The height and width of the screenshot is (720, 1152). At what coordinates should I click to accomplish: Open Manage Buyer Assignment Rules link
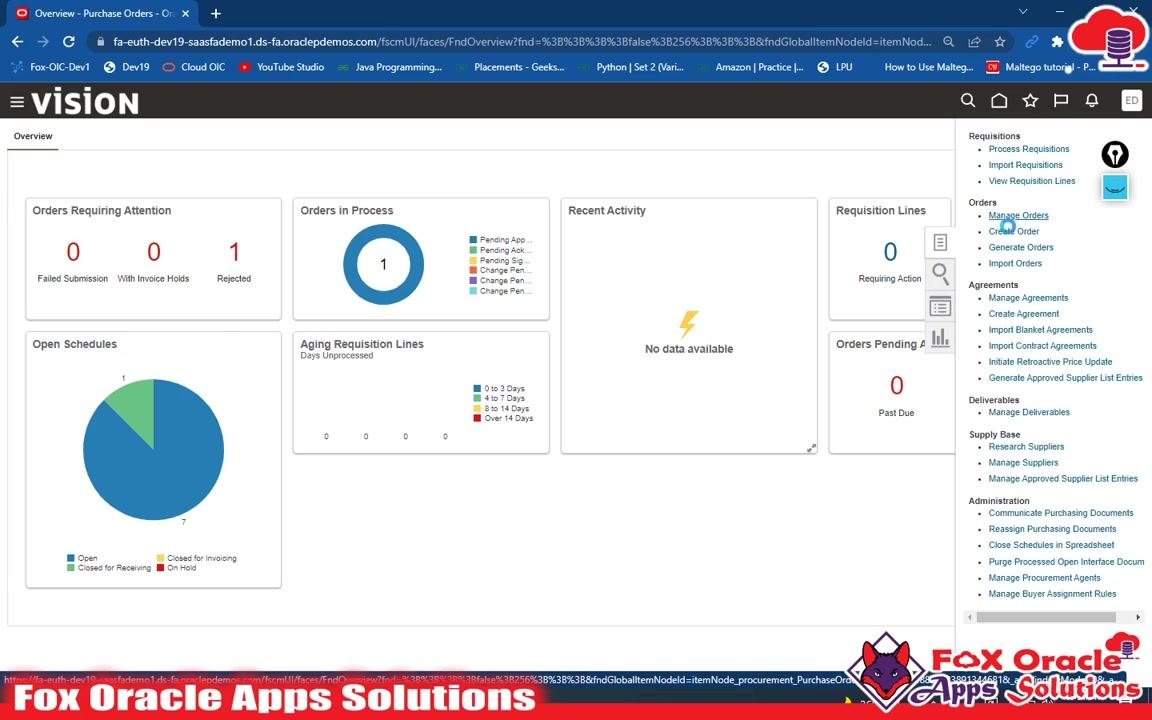click(1052, 594)
